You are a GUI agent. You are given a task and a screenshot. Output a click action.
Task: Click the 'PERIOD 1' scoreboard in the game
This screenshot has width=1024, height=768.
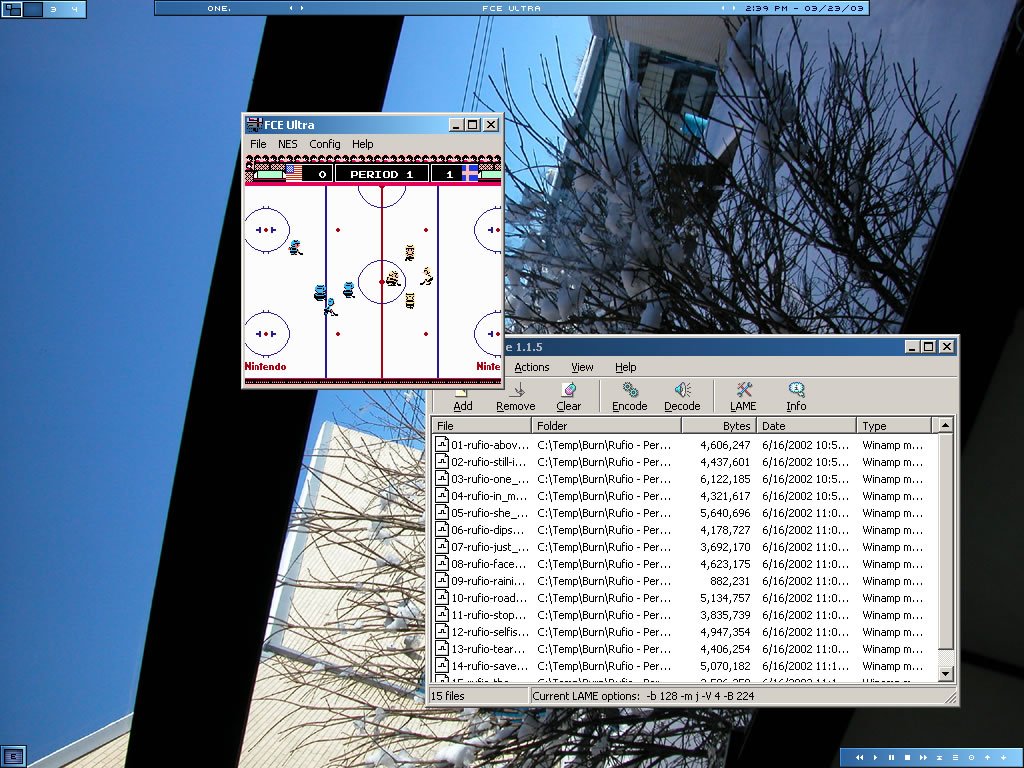[x=381, y=174]
